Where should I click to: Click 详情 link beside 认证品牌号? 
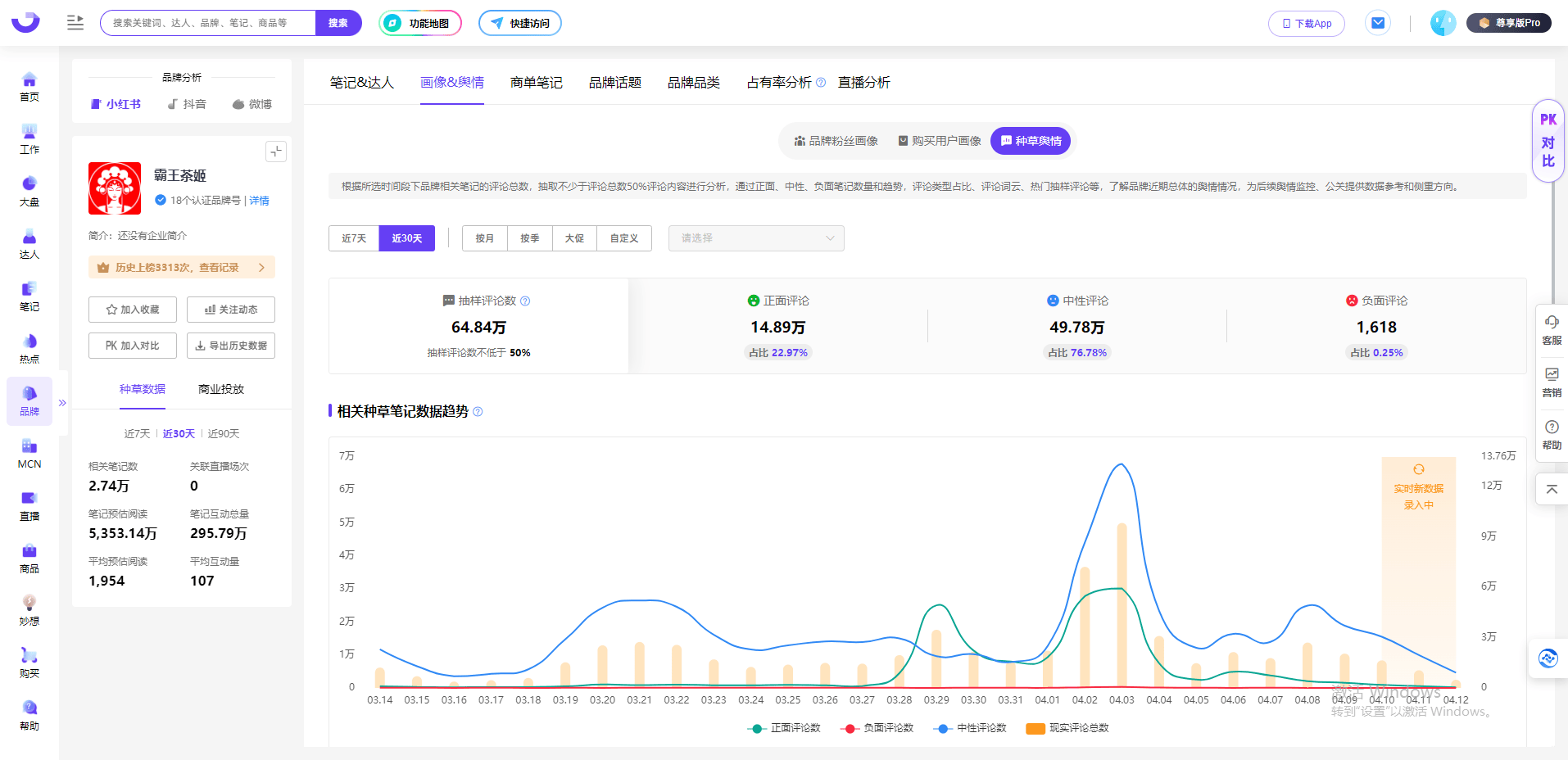pyautogui.click(x=260, y=201)
